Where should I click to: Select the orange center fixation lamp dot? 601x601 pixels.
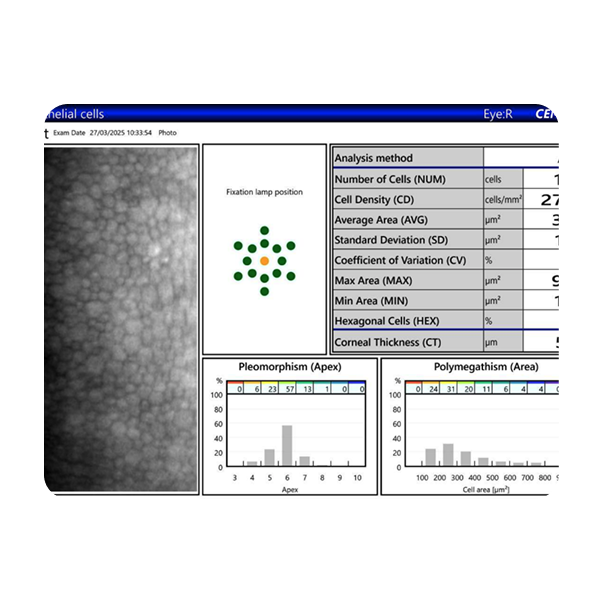[x=264, y=260]
